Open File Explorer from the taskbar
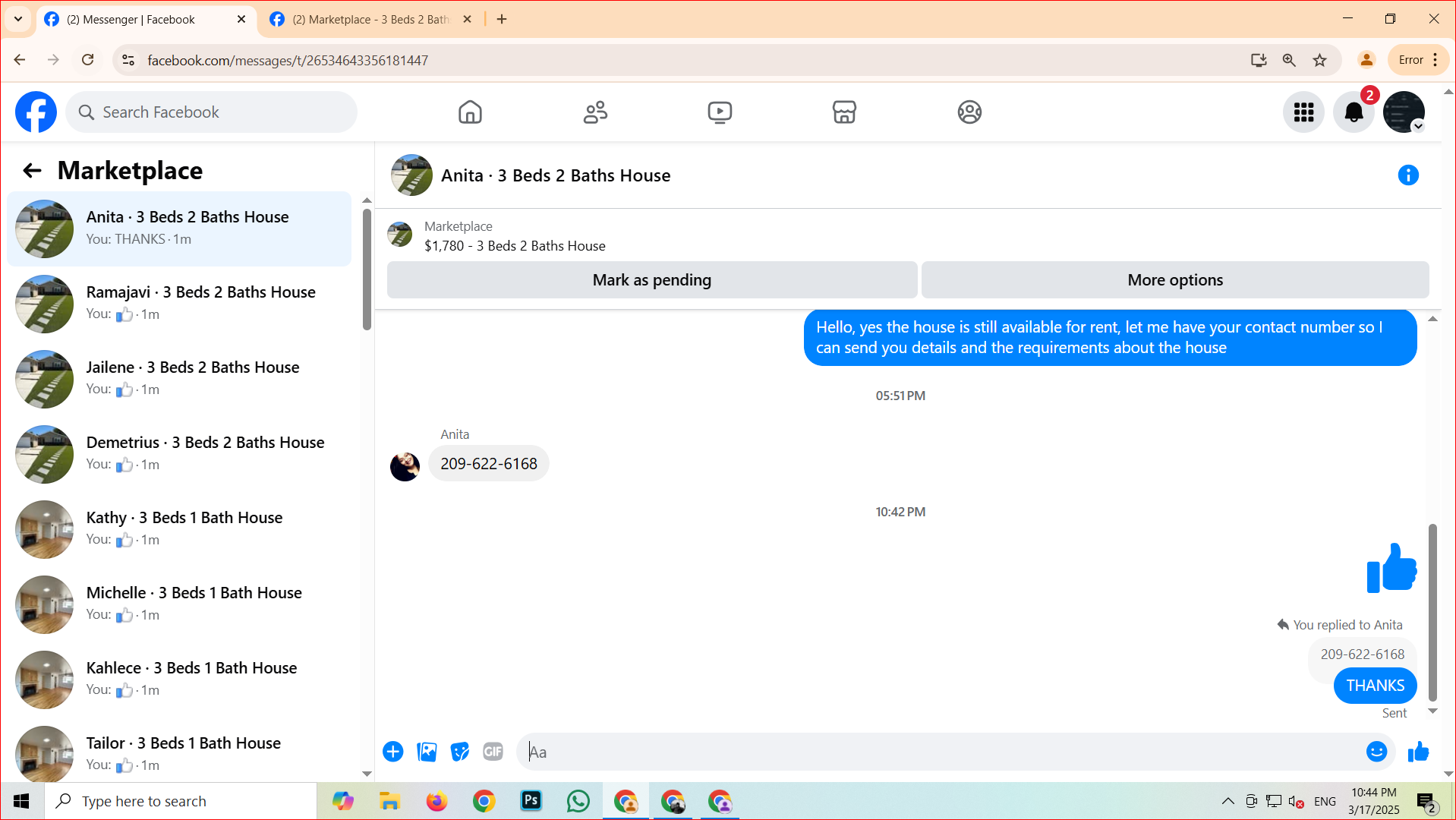The height and width of the screenshot is (820, 1456). 389,801
